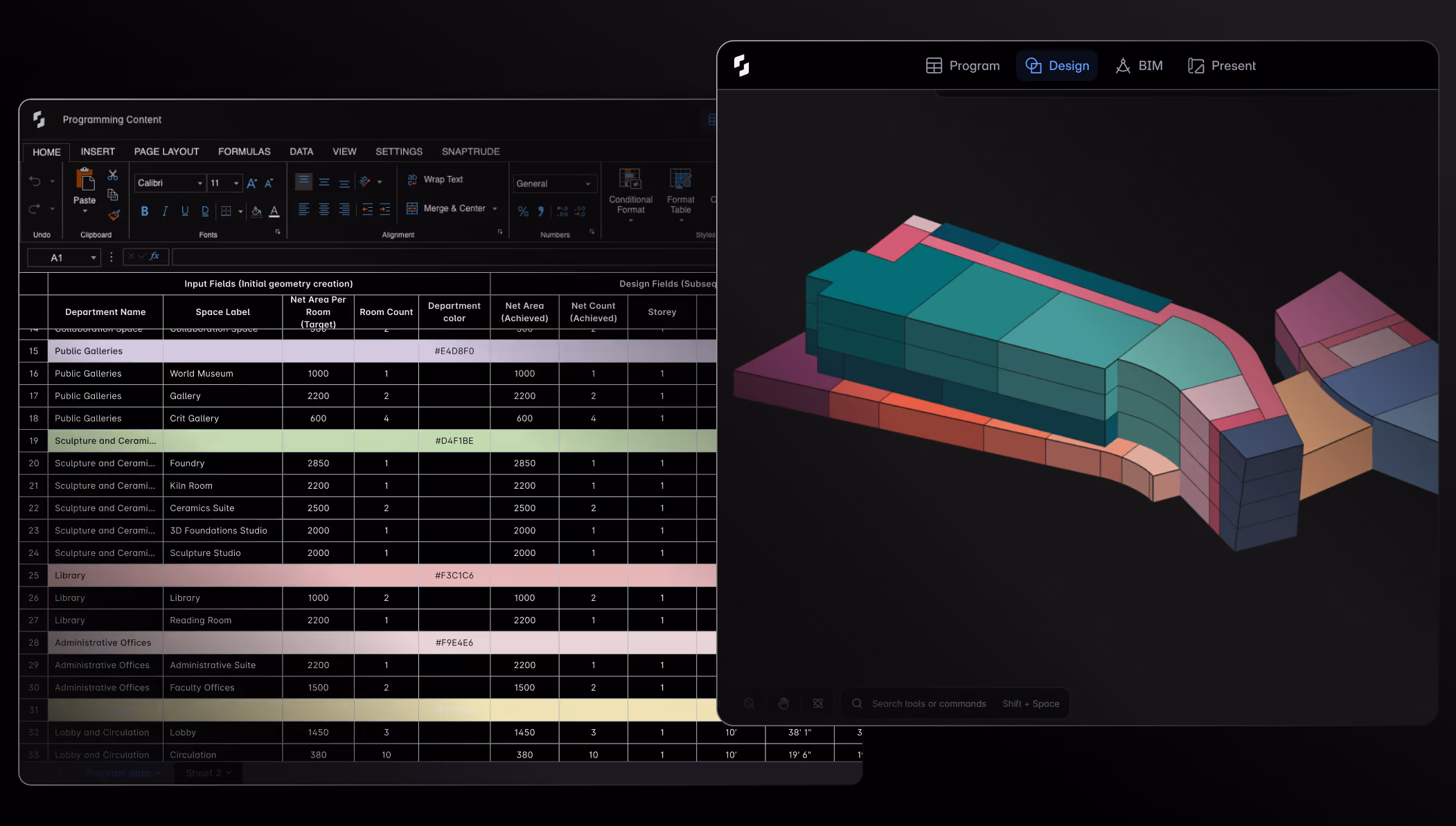This screenshot has width=1456, height=826.
Task: Toggle top vertical alignment
Action: pos(303,182)
